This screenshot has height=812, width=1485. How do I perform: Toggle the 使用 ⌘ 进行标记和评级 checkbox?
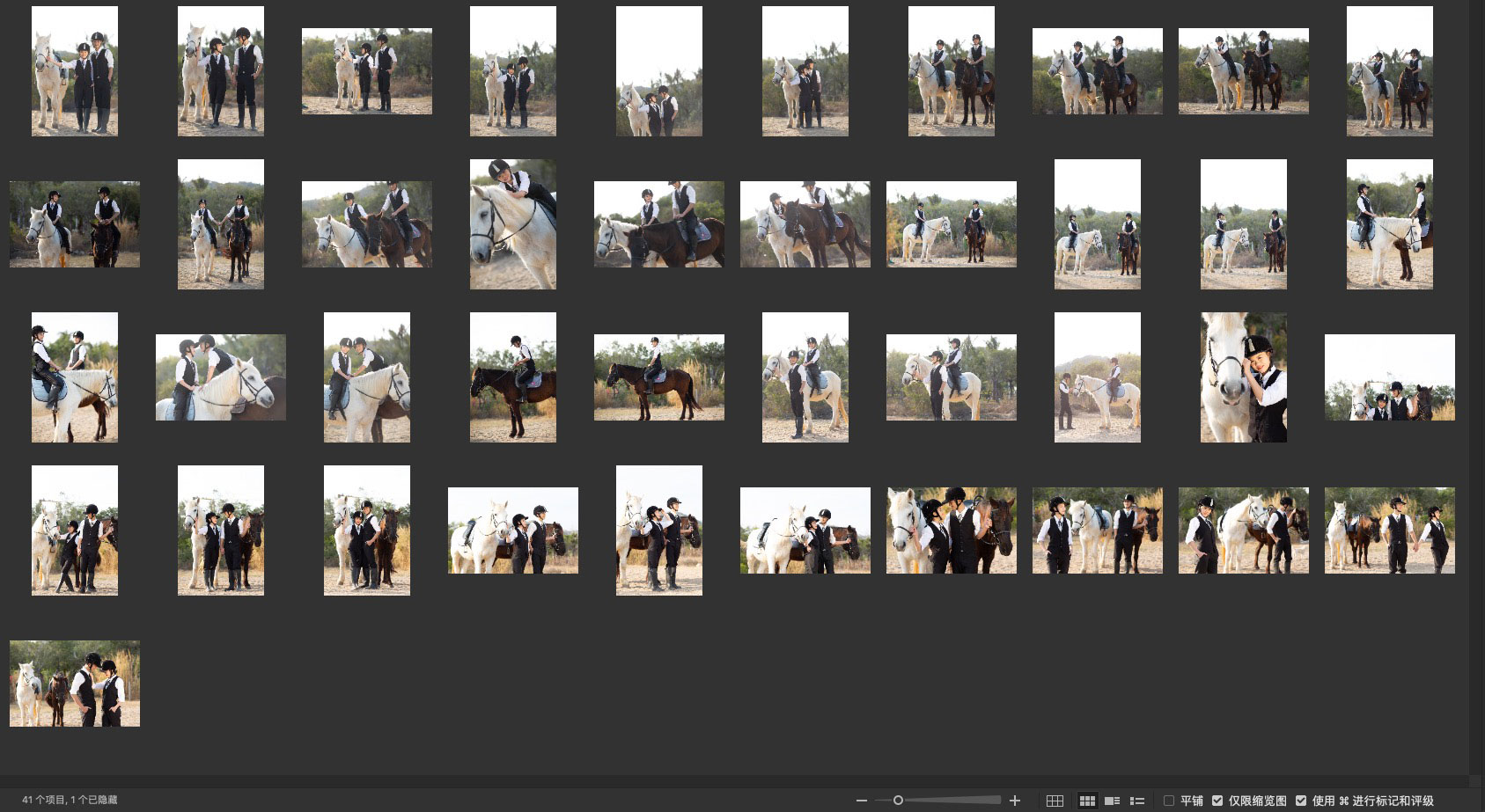pos(1301,801)
